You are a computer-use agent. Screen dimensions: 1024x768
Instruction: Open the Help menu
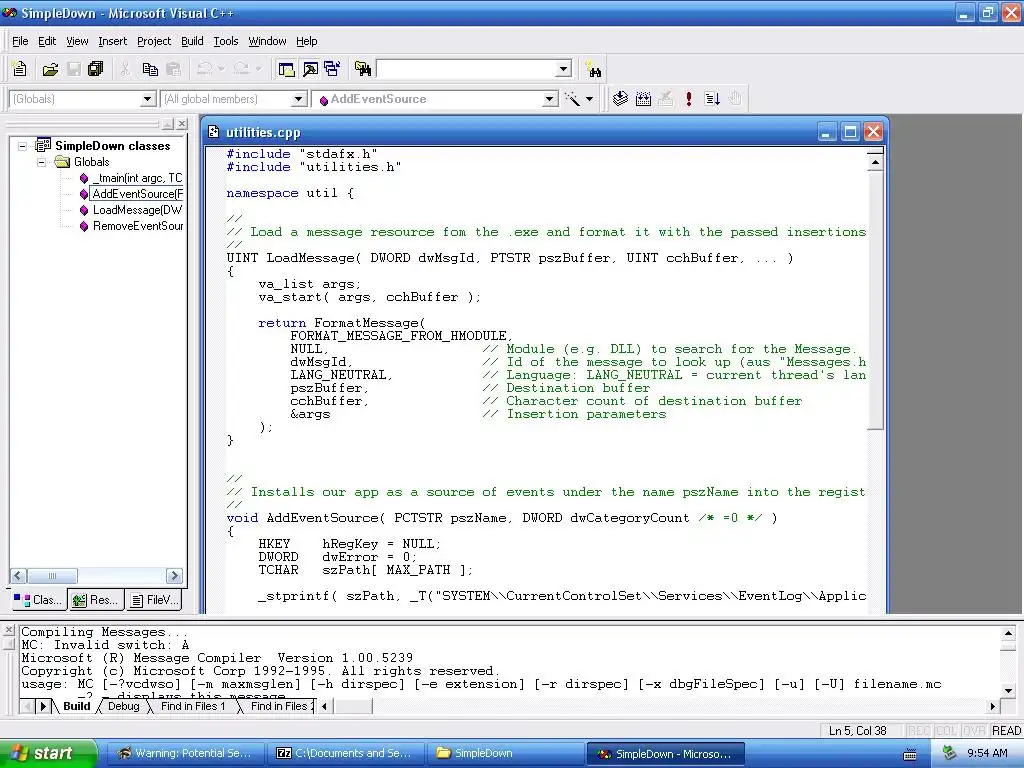(306, 41)
